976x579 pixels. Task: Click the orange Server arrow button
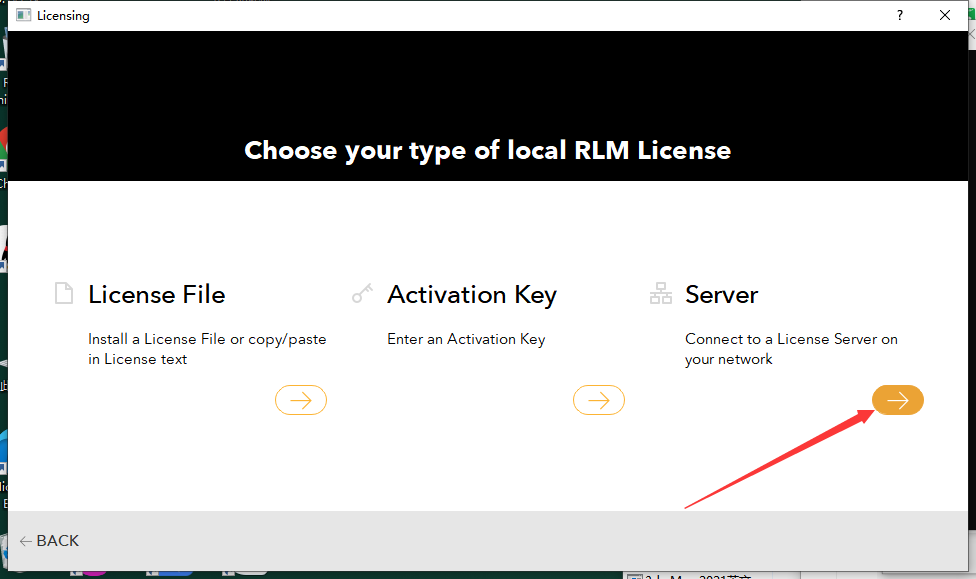pos(897,400)
